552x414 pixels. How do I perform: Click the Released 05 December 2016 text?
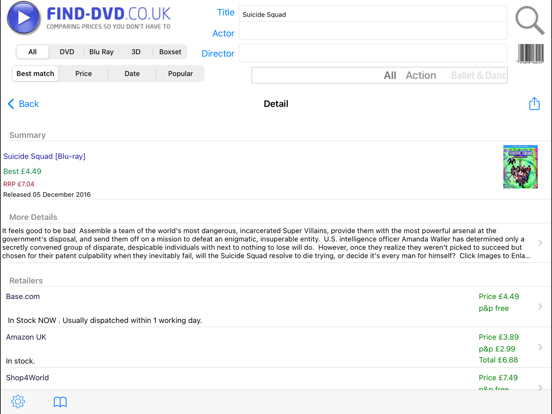click(x=47, y=194)
